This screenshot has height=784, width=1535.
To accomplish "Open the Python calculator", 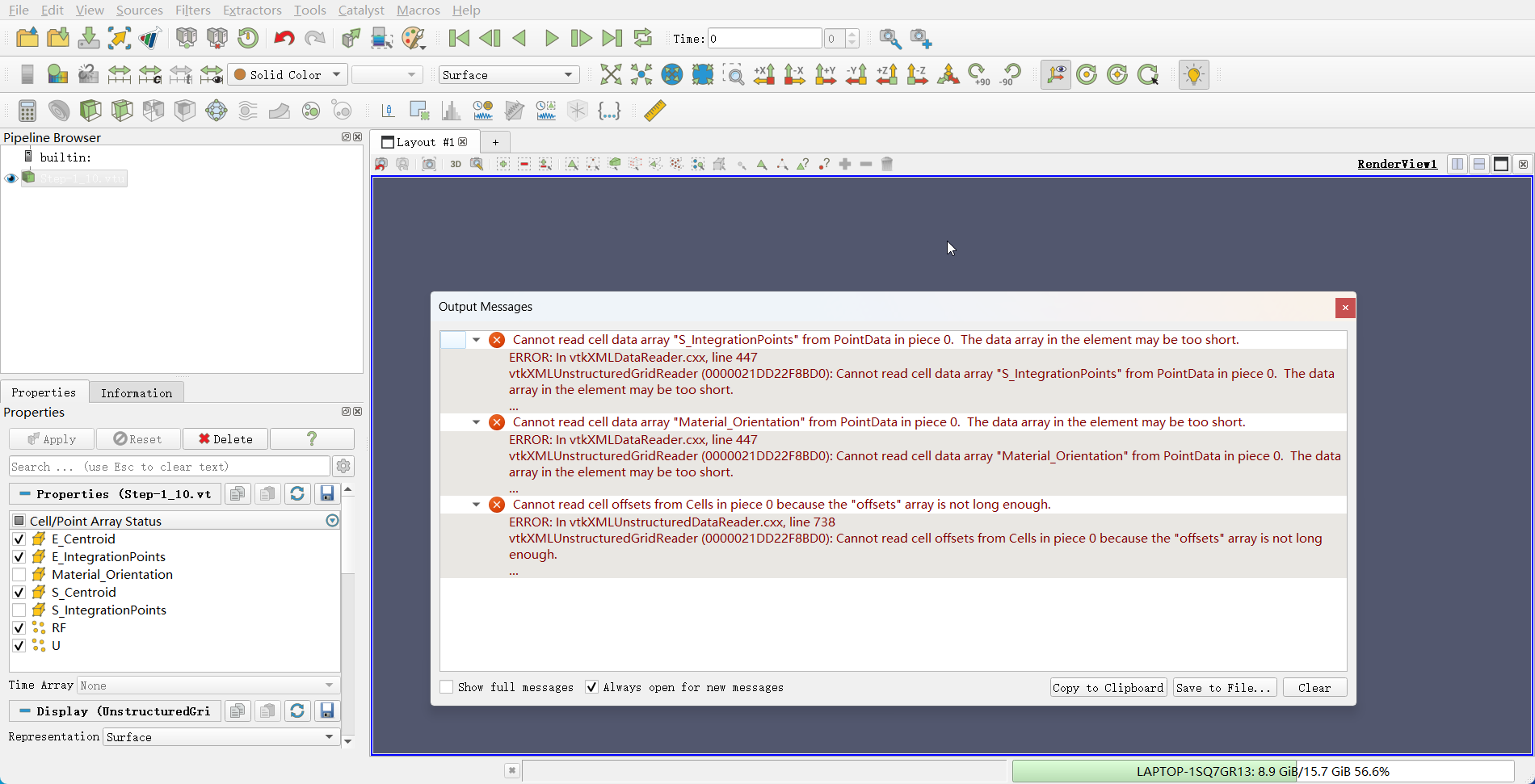I will 609,111.
